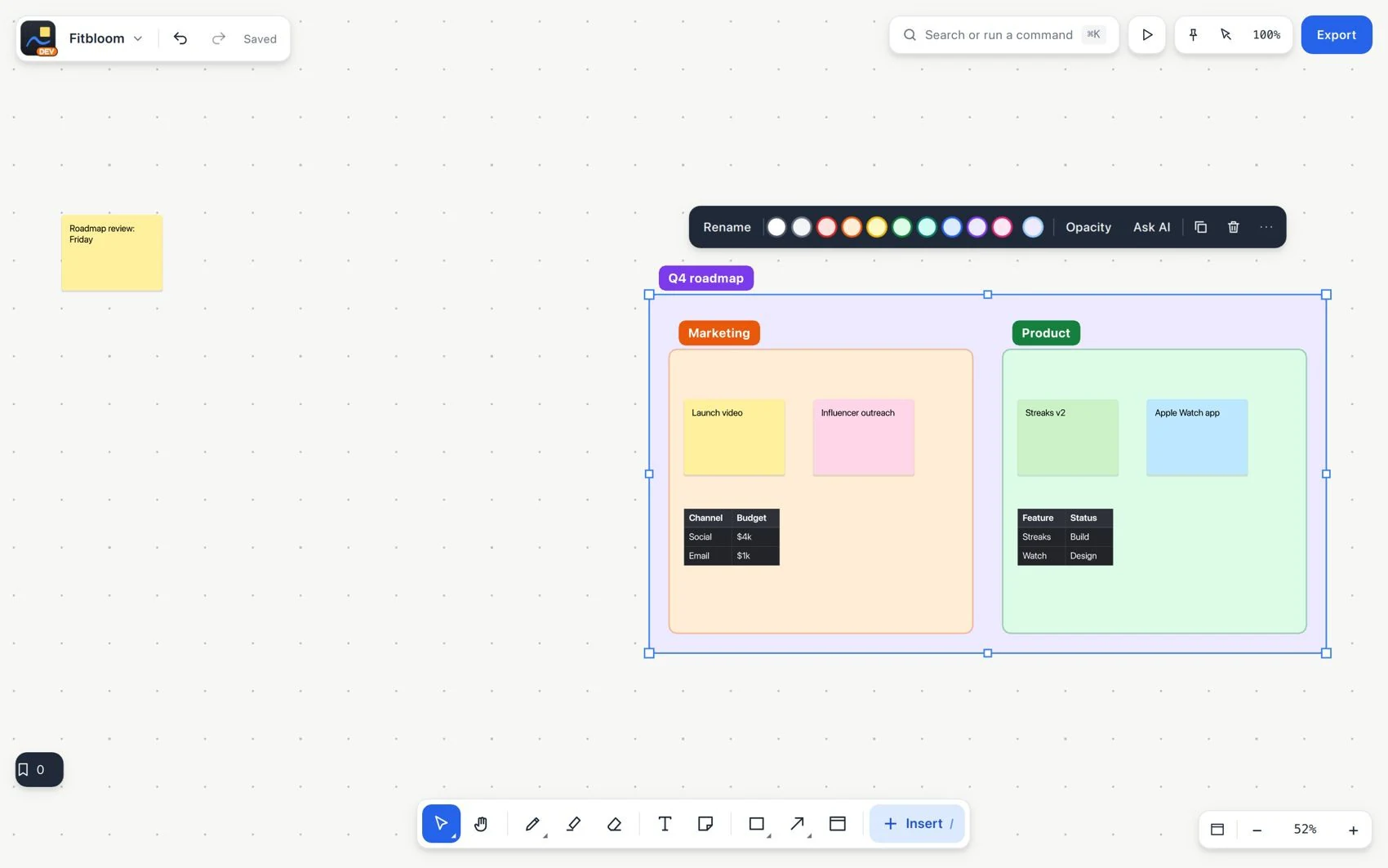Select the frame tool in toolbar

tap(838, 823)
